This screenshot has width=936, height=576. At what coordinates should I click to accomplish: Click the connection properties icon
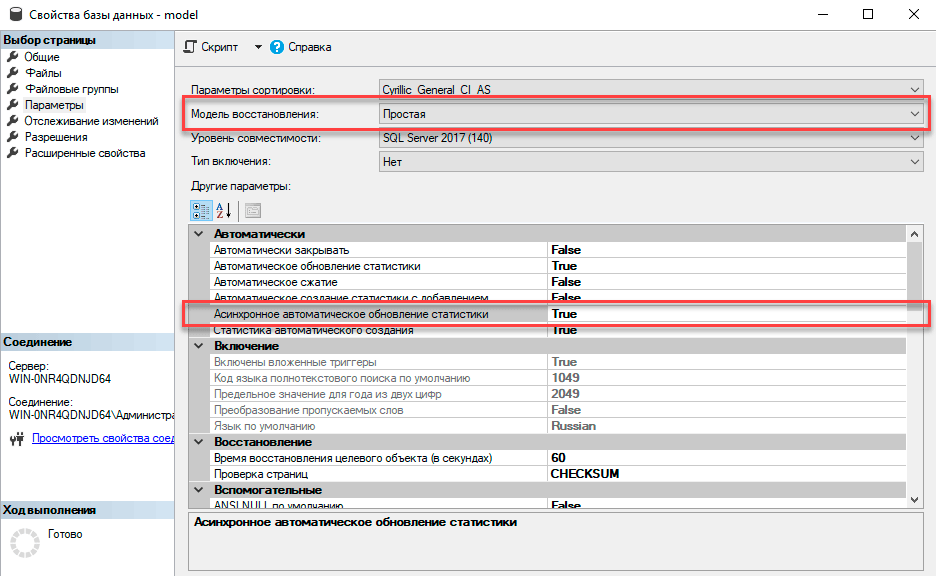[17, 438]
